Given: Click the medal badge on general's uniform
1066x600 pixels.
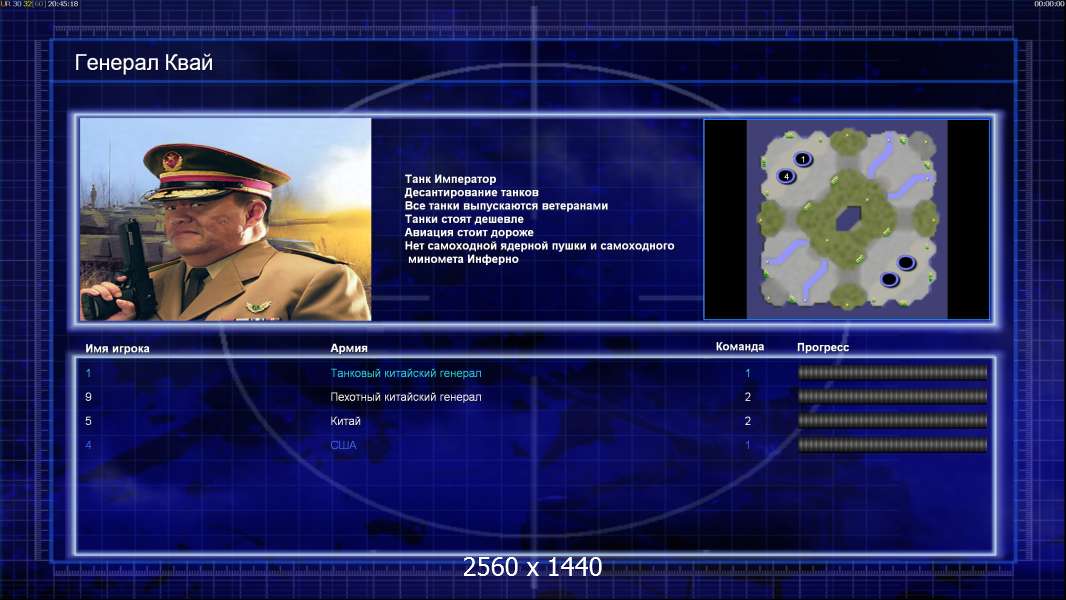Looking at the screenshot, I should 256,307.
